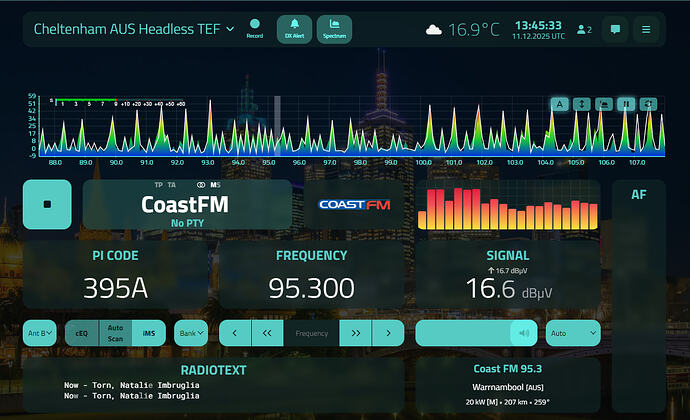Open the chat speech bubble icon
This screenshot has width=690, height=420.
click(x=615, y=29)
